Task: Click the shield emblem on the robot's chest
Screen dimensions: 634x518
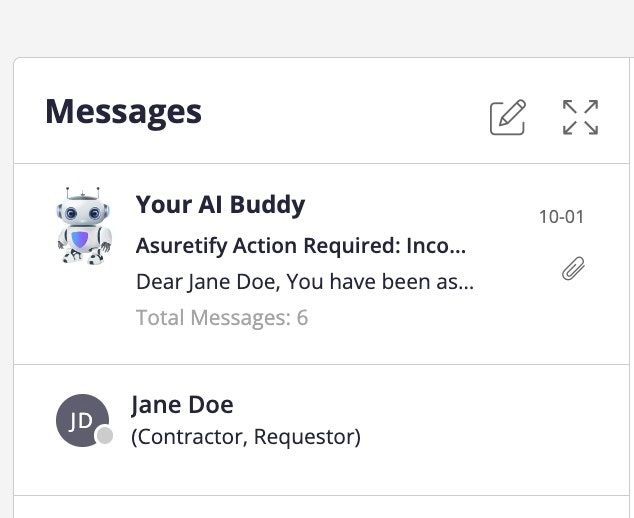Action: point(83,240)
